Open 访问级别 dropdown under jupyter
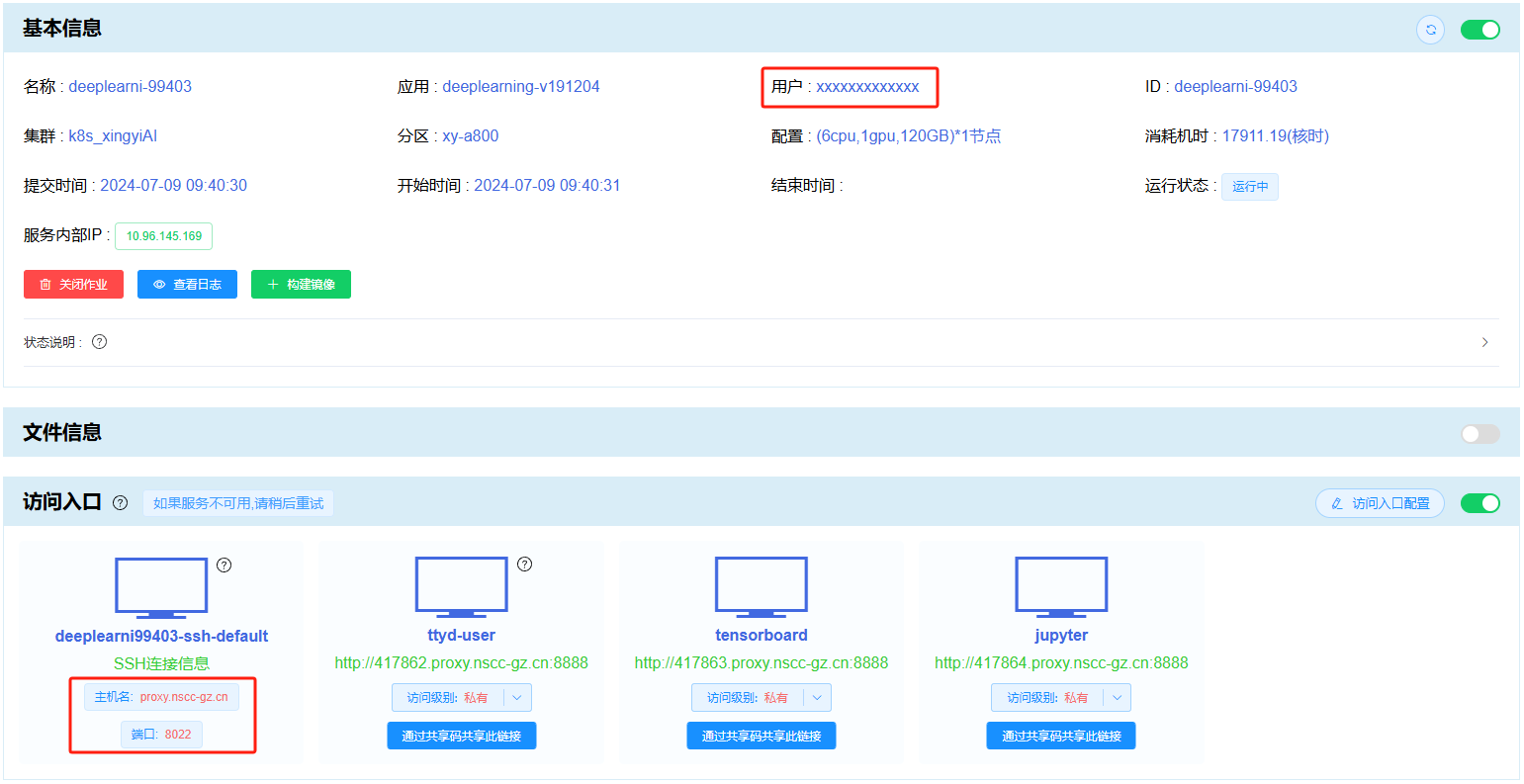Viewport: 1524px width, 784px height. pyautogui.click(x=1061, y=698)
